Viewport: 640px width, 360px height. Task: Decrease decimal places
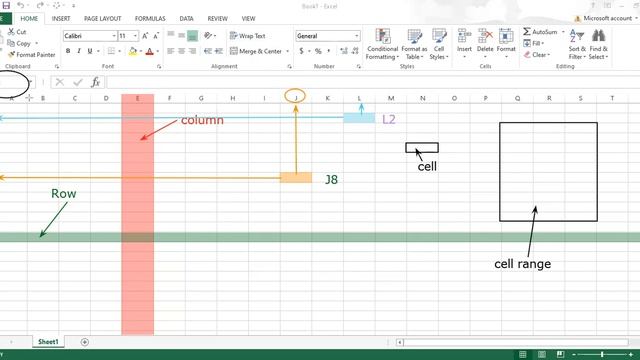tap(355, 51)
